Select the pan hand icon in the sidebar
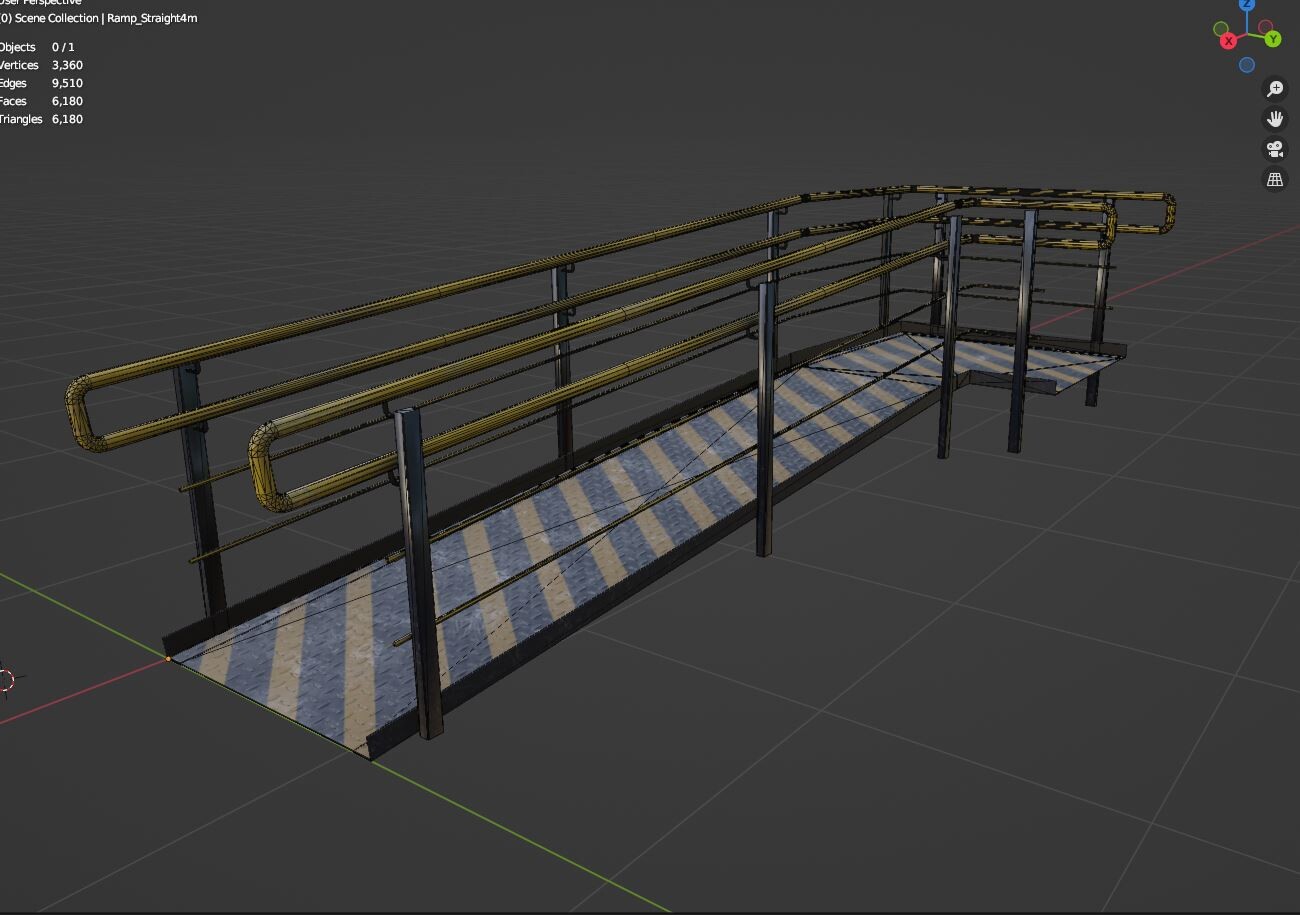The width and height of the screenshot is (1300, 915). tap(1275, 118)
